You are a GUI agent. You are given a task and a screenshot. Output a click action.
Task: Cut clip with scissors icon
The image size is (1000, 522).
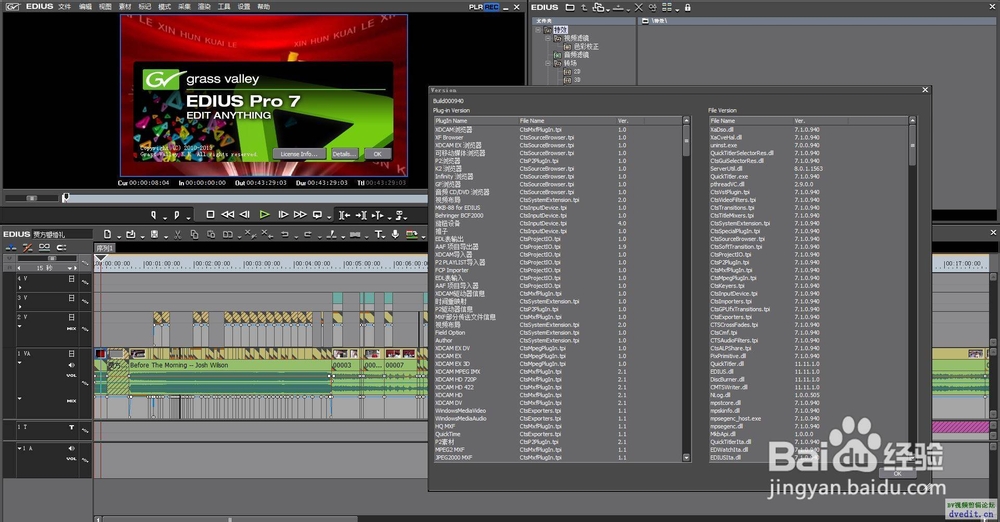(x=178, y=235)
